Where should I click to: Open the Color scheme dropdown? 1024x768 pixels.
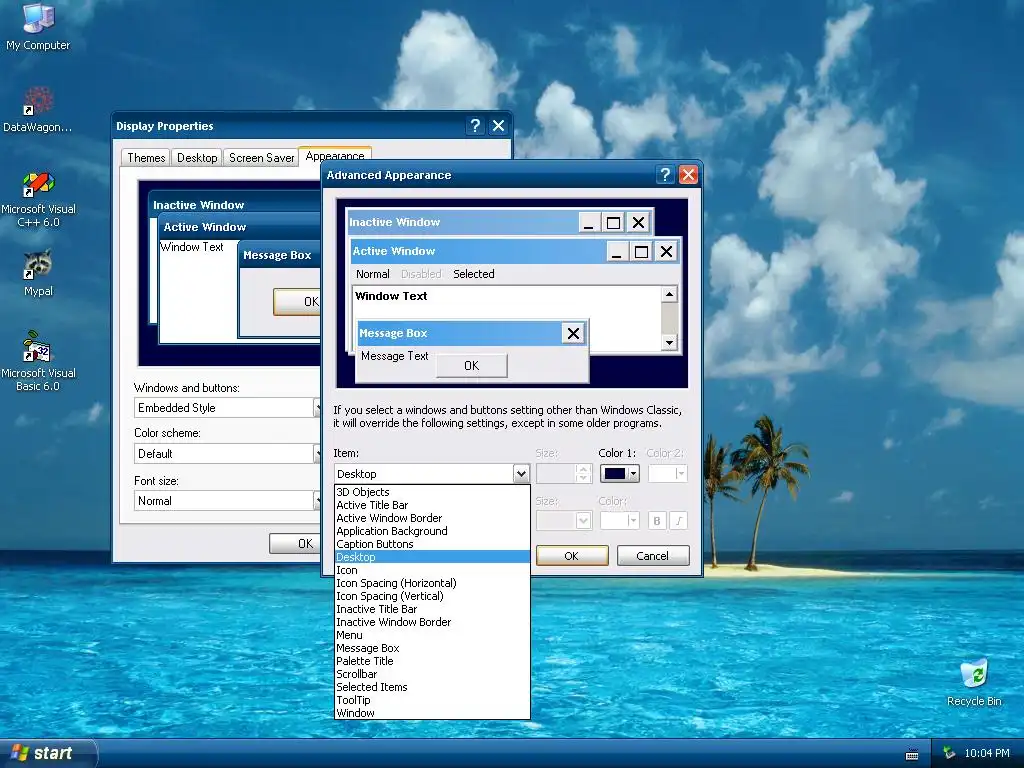coord(227,453)
